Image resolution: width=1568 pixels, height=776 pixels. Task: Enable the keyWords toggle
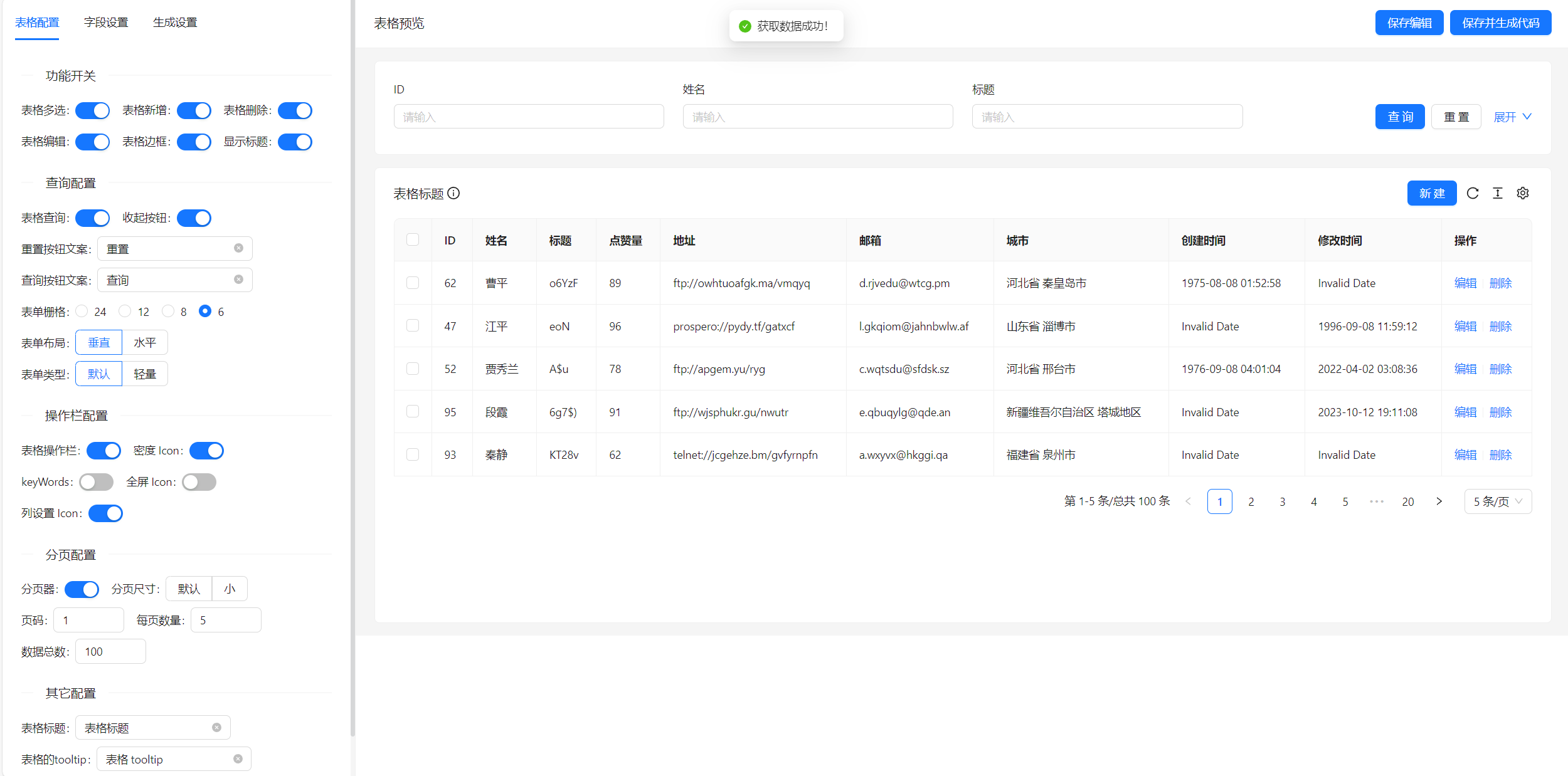95,481
